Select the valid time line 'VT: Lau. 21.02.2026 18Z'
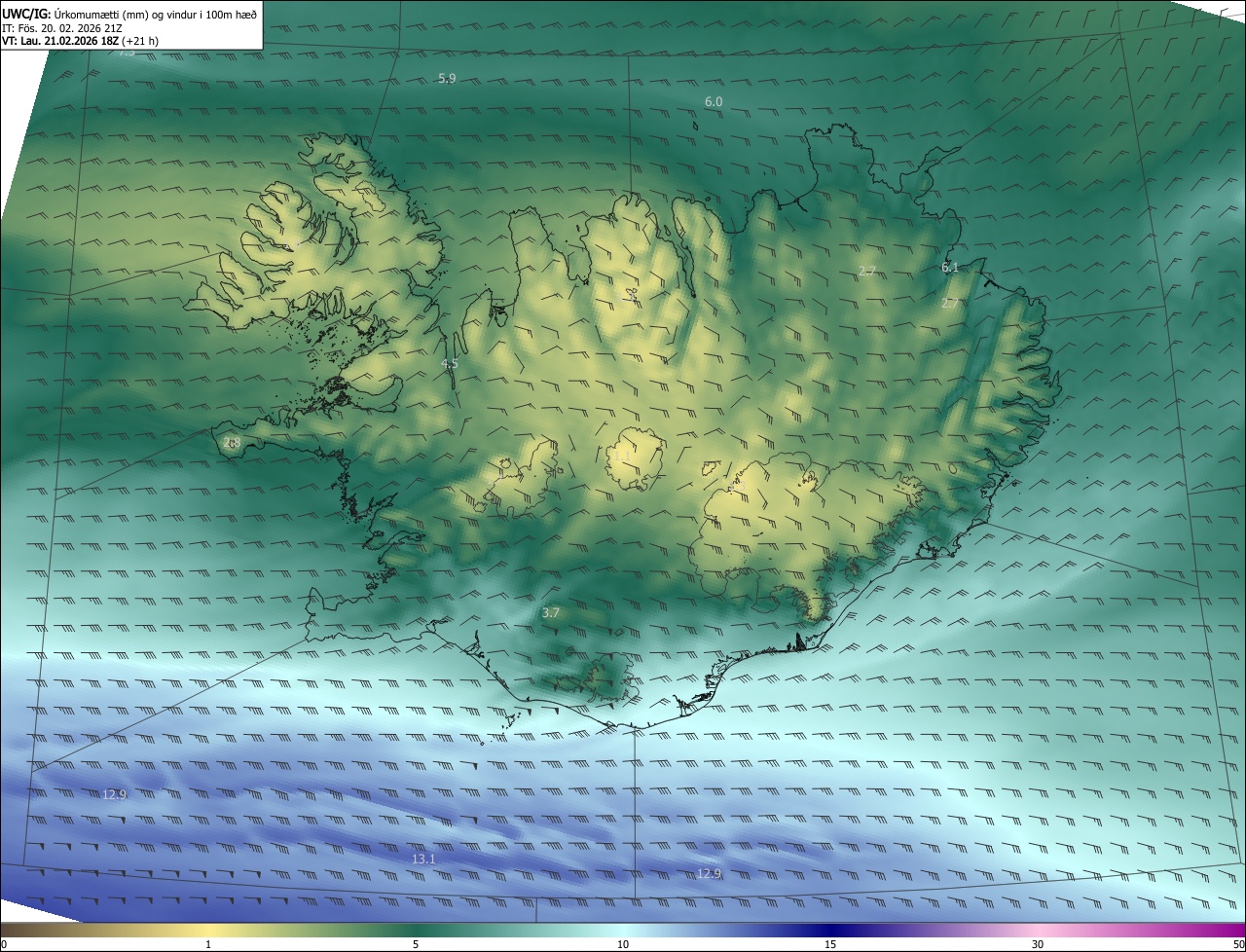Viewport: 1246px width, 952px height. tap(60, 41)
